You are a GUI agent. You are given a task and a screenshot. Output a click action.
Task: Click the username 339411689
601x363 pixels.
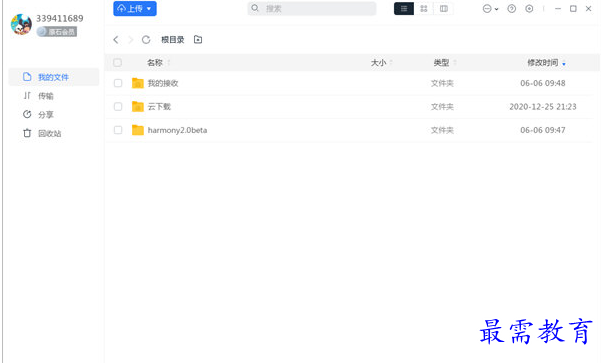tap(59, 18)
